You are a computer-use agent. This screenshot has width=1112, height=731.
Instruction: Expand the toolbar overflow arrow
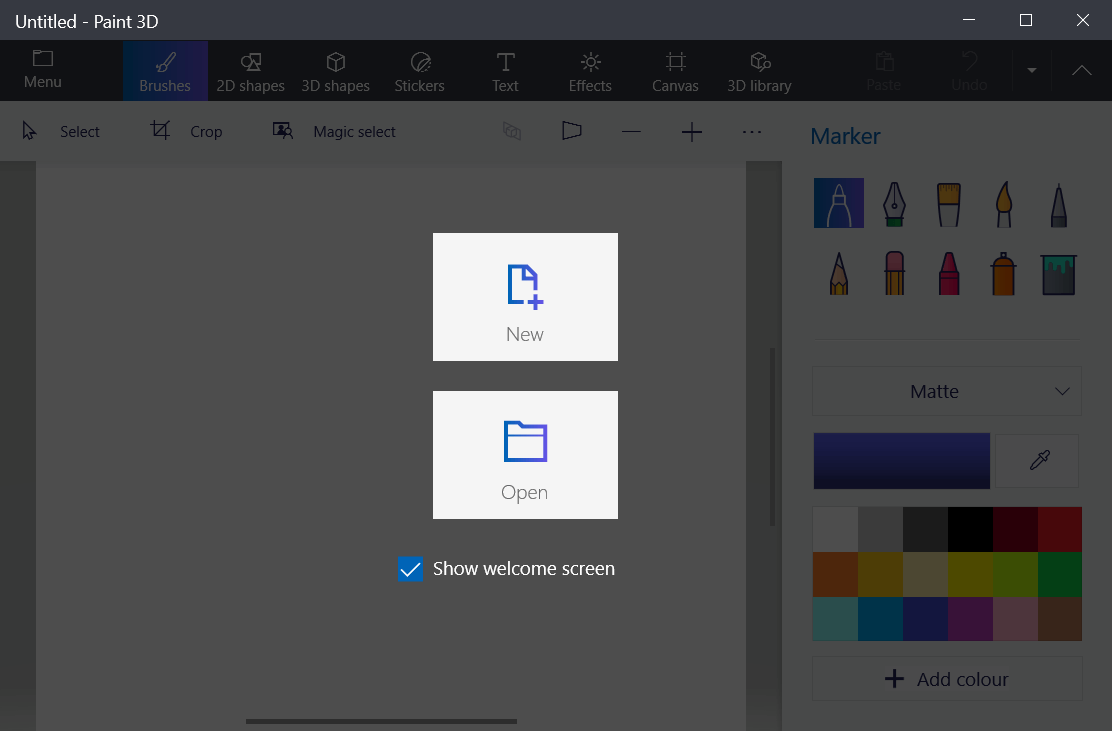pyautogui.click(x=1032, y=70)
